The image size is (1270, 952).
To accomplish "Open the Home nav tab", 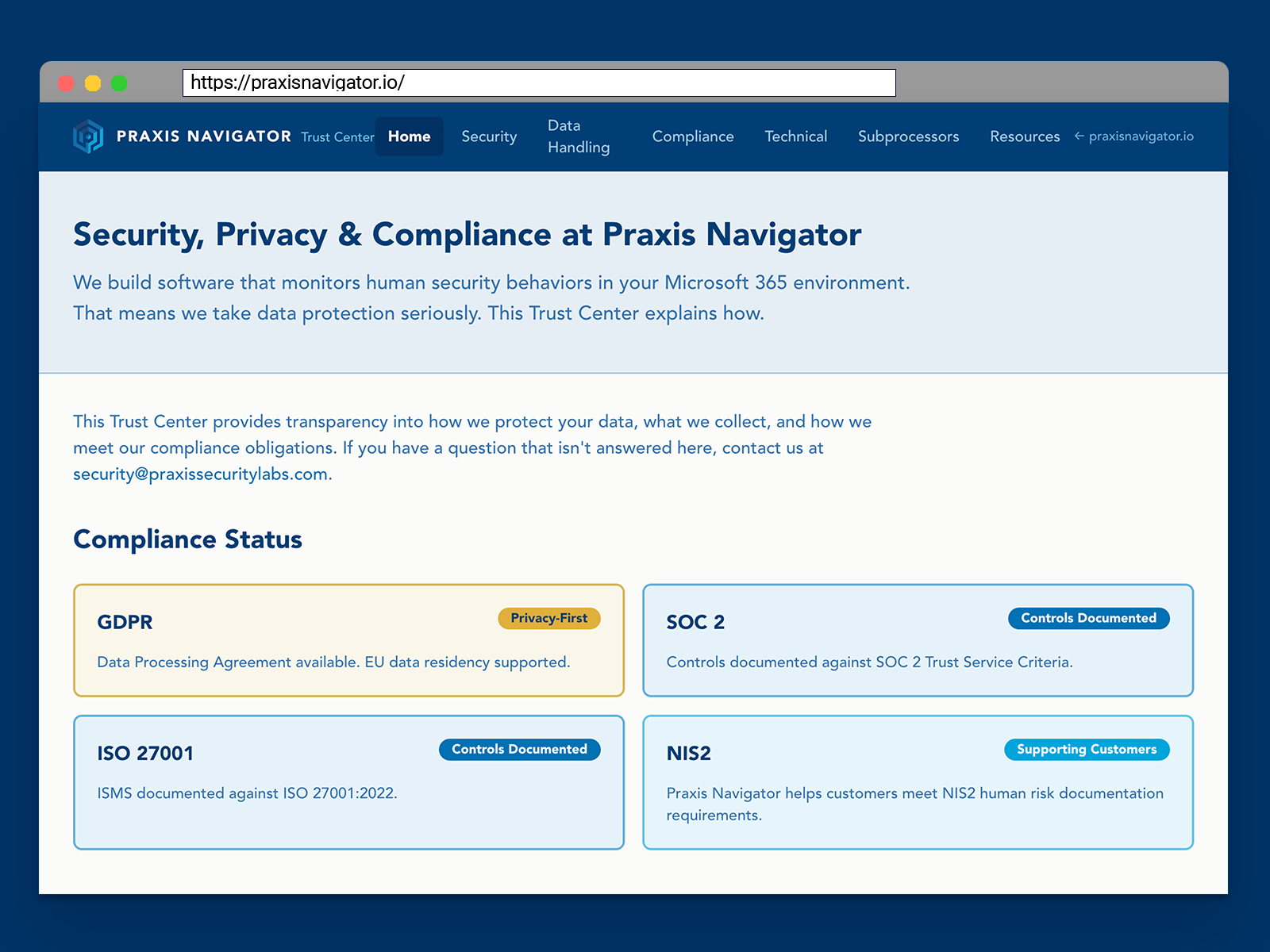I will click(x=410, y=136).
